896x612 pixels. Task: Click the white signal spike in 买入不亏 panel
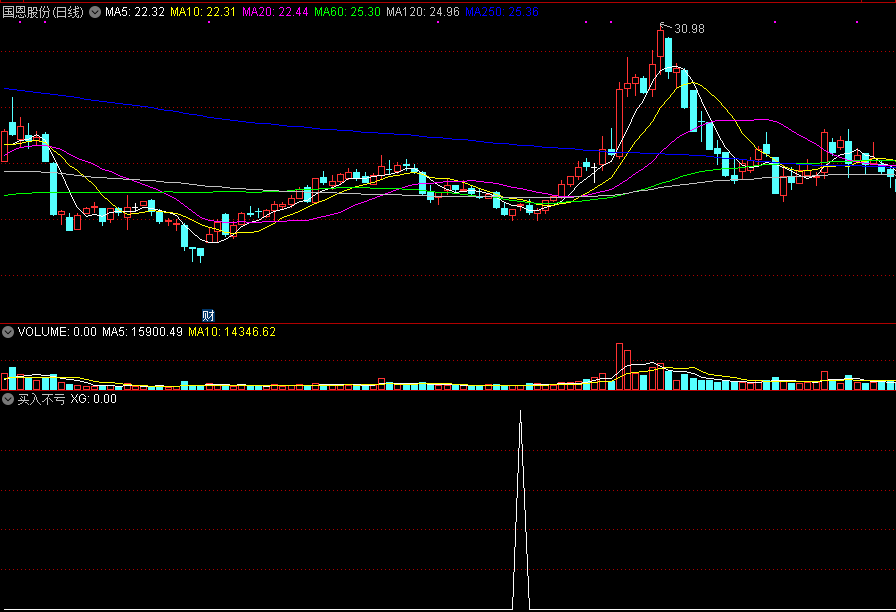(521, 510)
